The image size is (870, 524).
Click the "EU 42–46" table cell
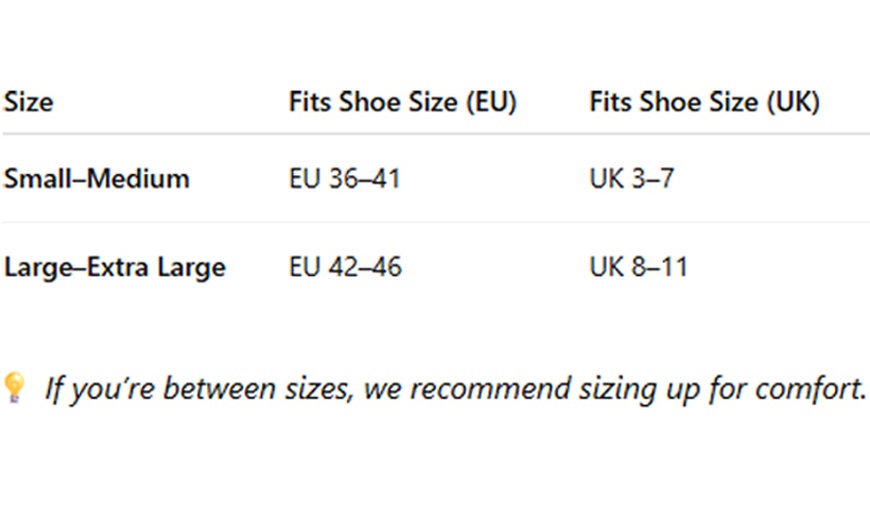(345, 268)
